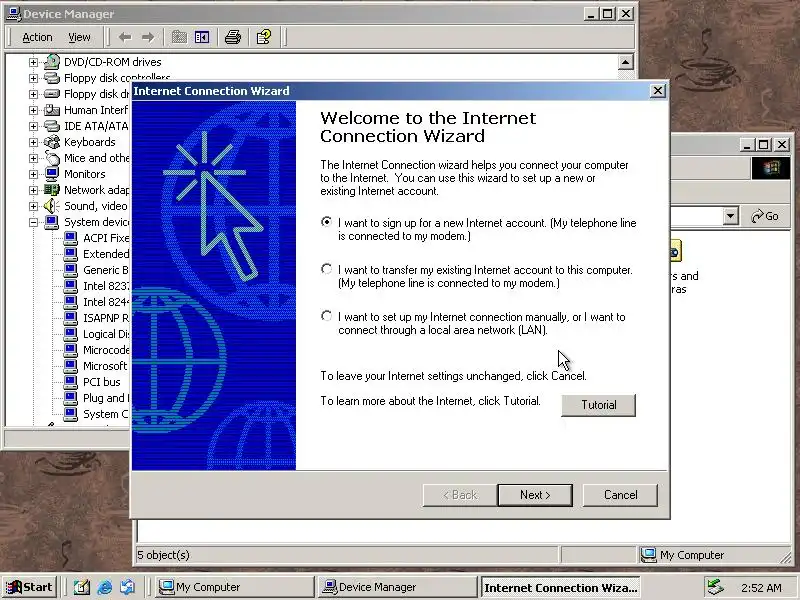Launch Outlook Express from quick launch

click(x=128, y=587)
